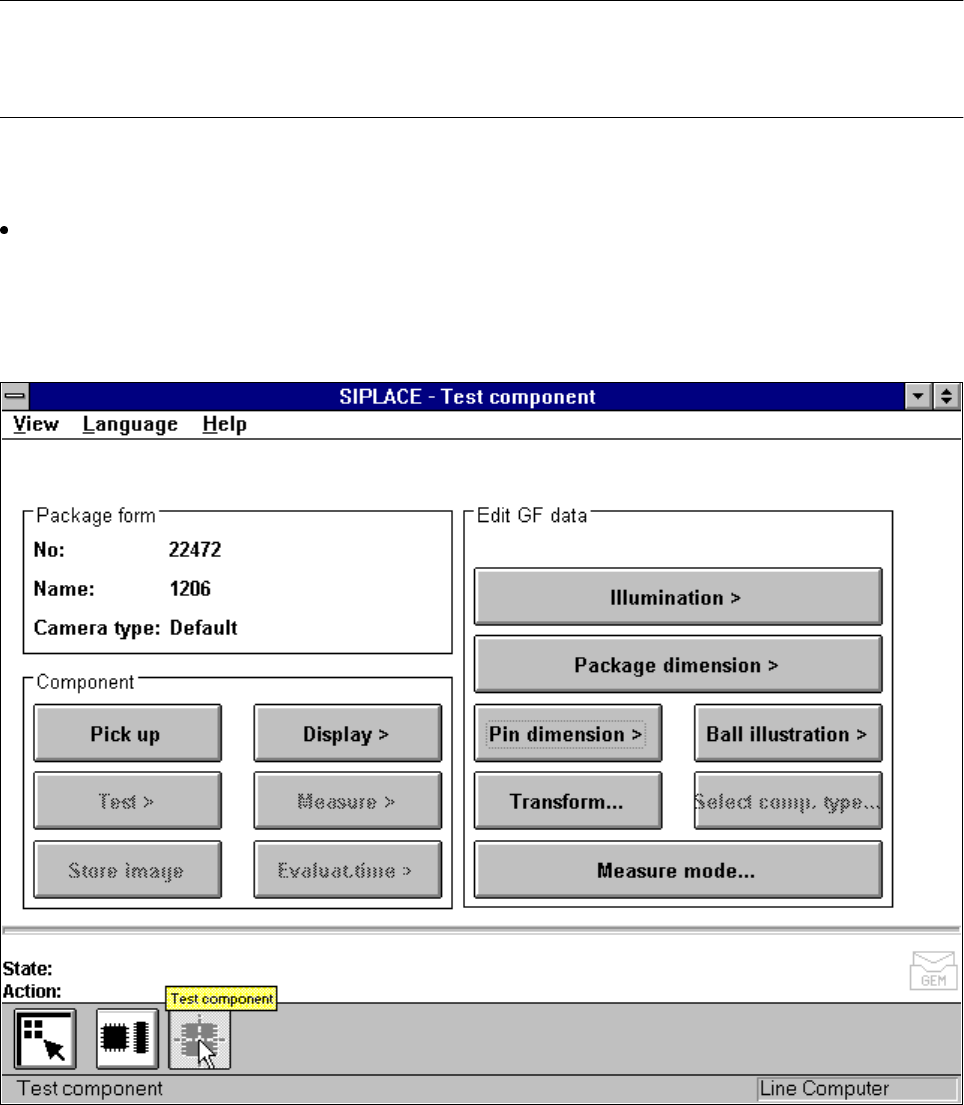Click the title bar up-down arrow button

coord(946,396)
